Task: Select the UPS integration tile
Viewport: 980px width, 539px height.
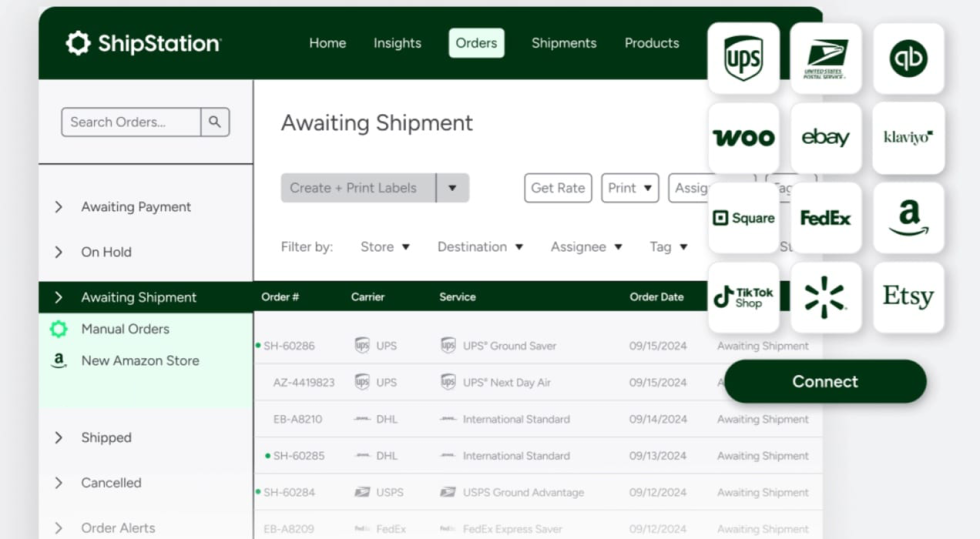Action: click(x=743, y=58)
